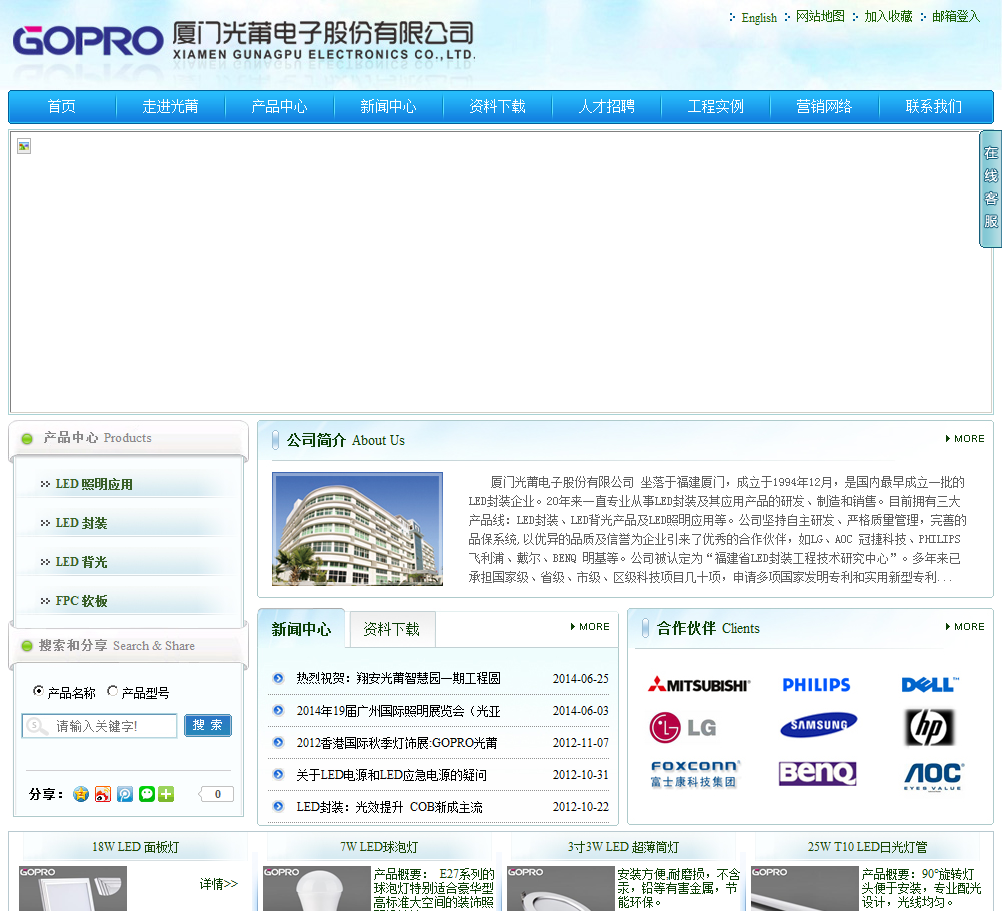
Task: Open the Philips partner logo
Action: coord(816,685)
